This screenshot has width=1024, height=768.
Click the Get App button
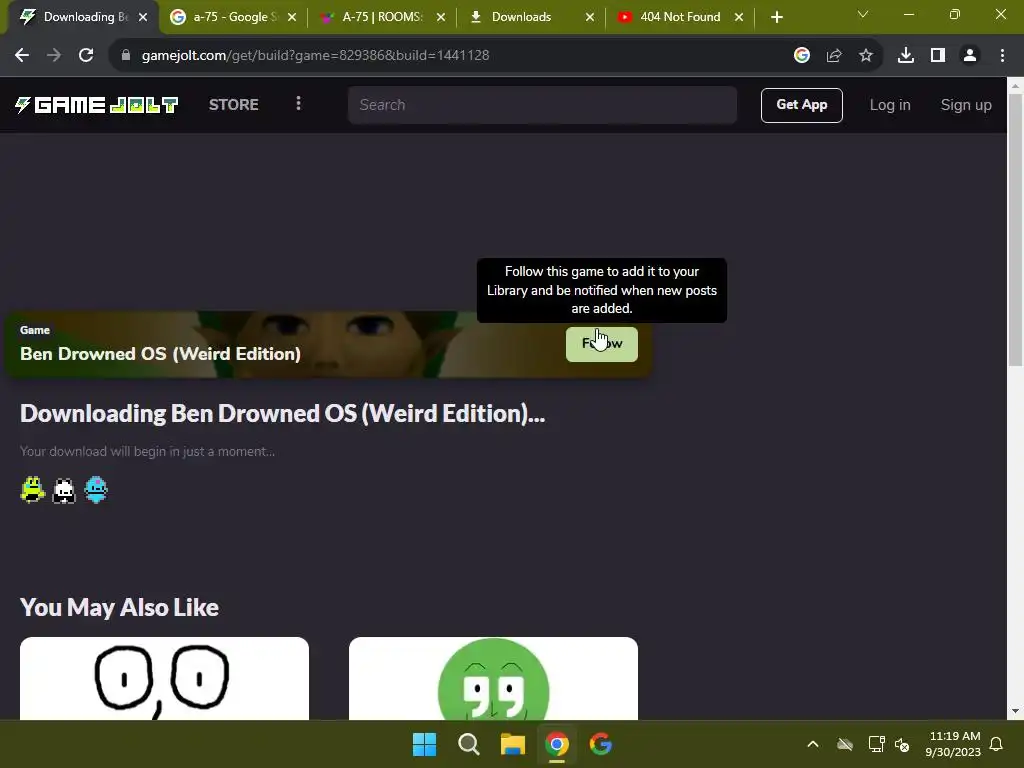pyautogui.click(x=801, y=105)
